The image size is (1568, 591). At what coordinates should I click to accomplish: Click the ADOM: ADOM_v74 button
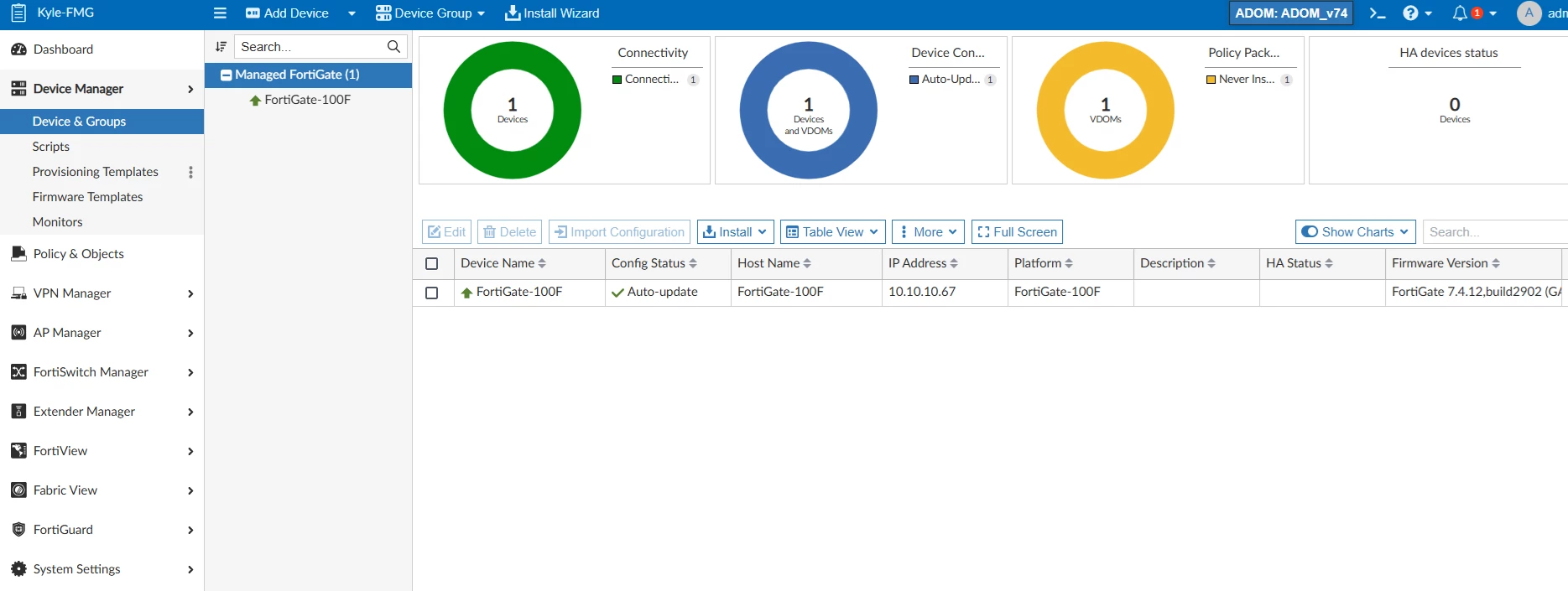[x=1291, y=13]
